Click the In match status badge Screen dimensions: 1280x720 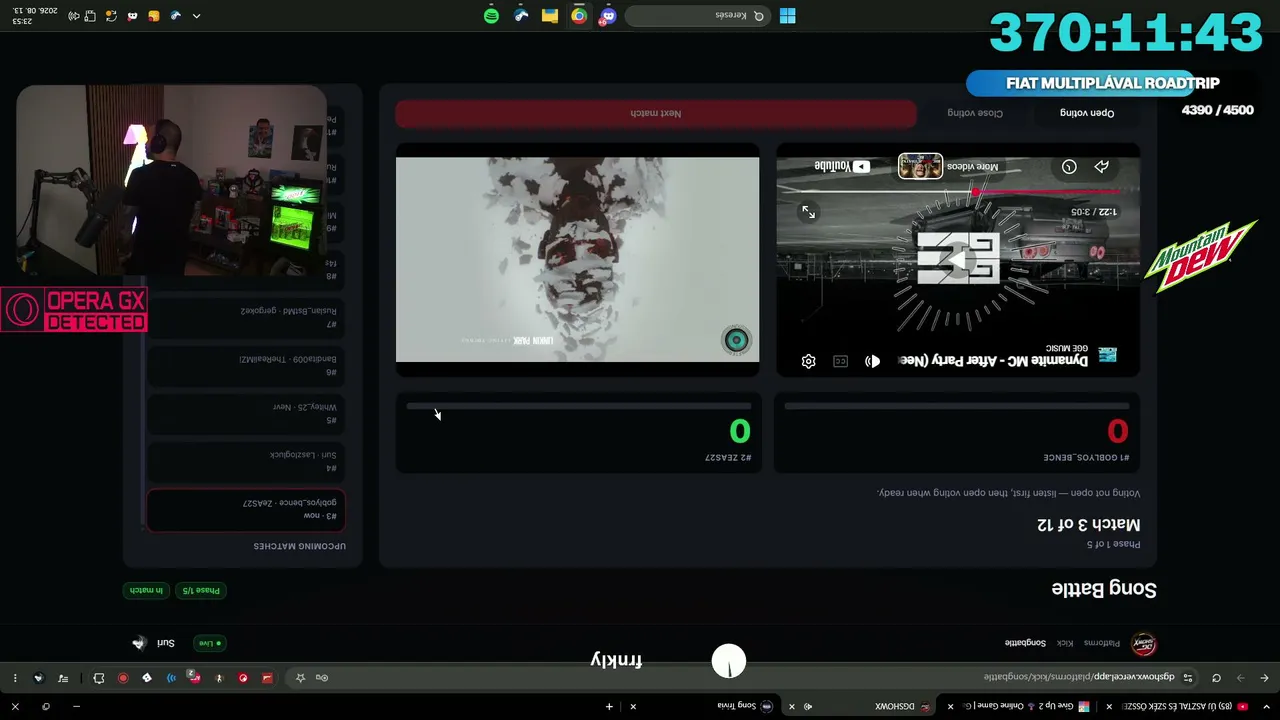tap(146, 591)
